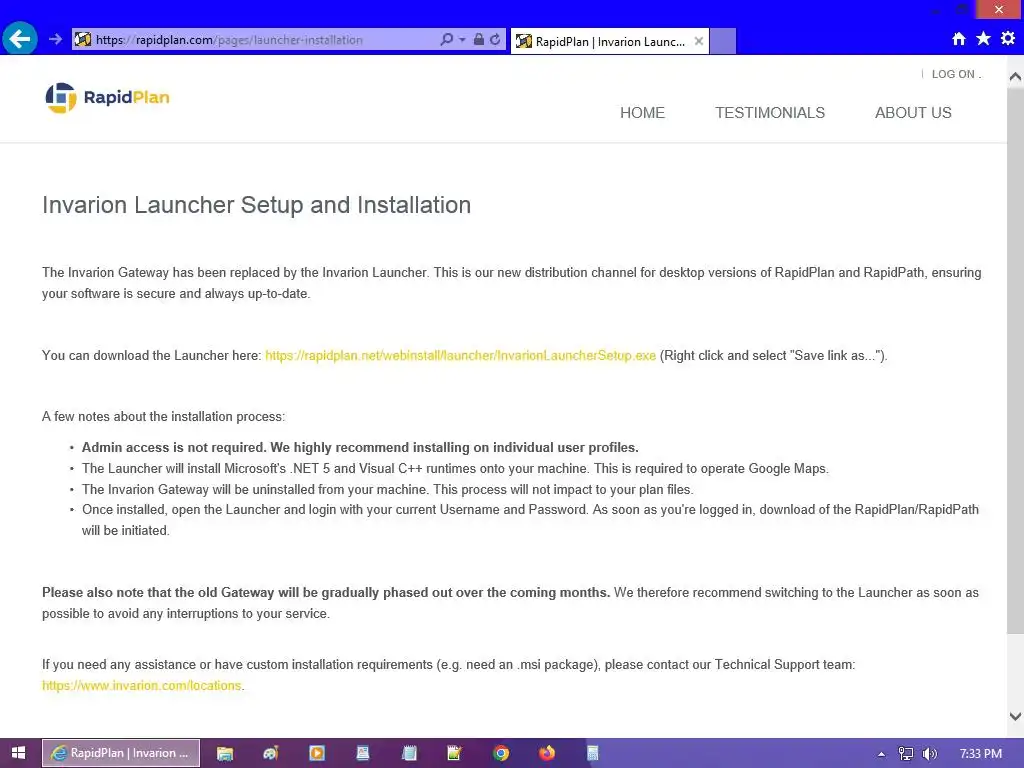
Task: Click the browser Back arrow button
Action: coord(20,39)
